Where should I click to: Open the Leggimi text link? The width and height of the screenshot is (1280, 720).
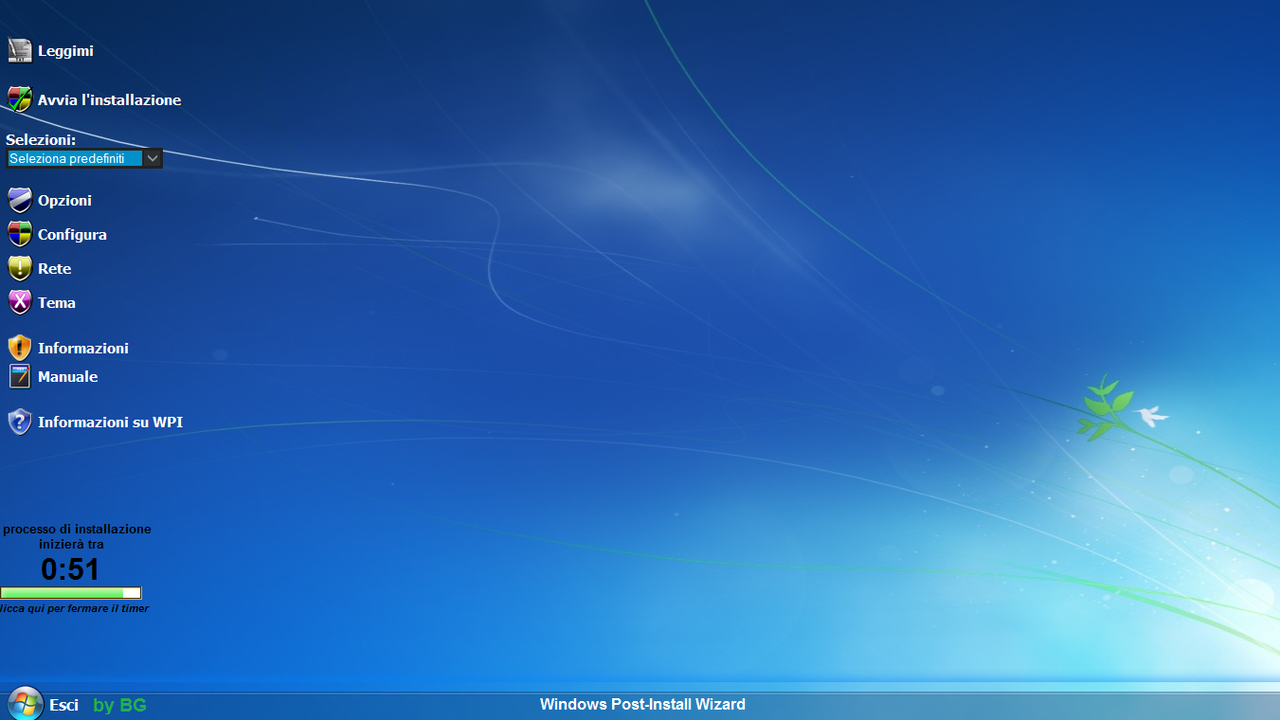tap(65, 51)
